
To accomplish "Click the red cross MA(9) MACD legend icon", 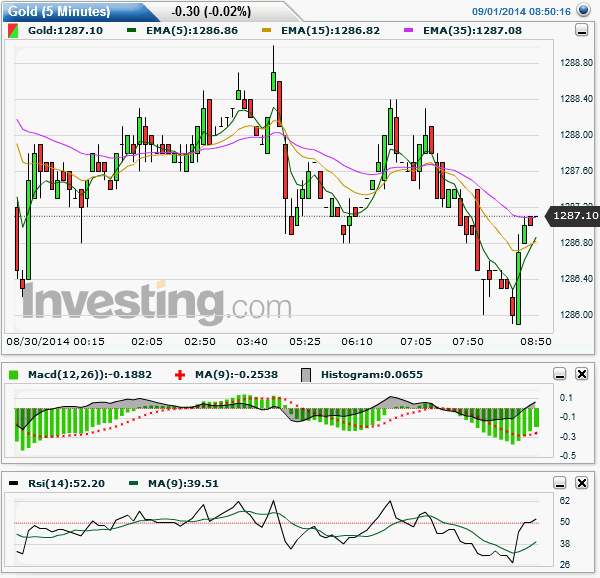I will click(x=179, y=375).
